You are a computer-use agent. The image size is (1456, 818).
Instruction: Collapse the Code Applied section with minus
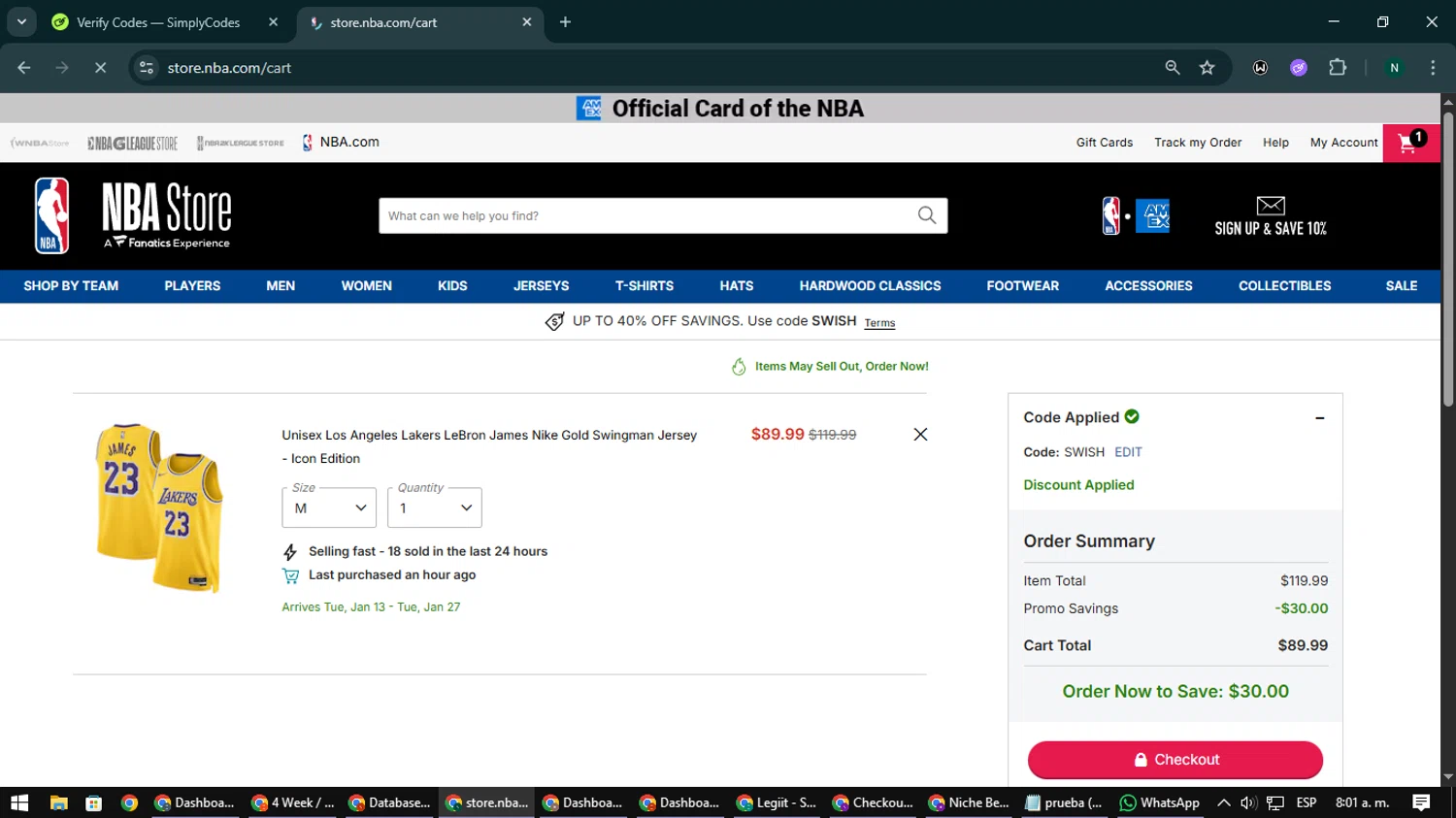(1319, 418)
